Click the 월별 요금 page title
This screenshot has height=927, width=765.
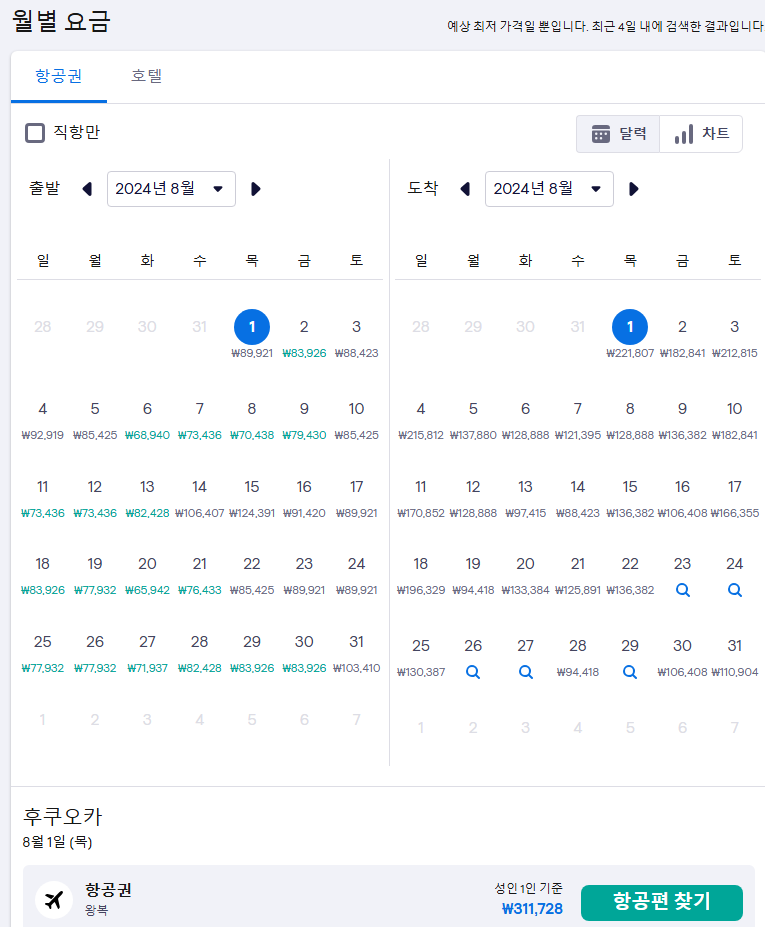61,21
